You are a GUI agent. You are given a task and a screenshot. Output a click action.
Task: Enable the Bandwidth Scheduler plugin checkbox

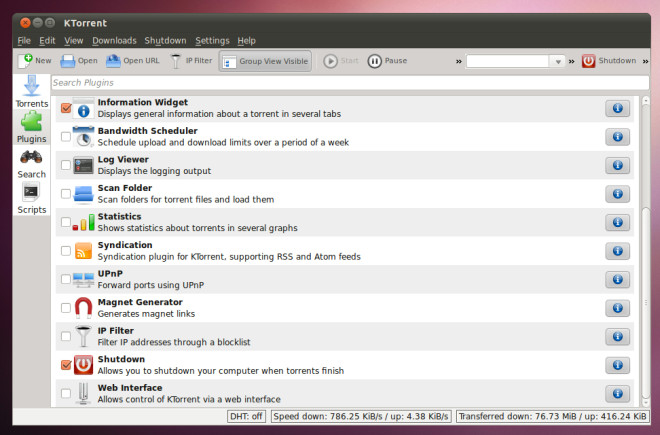click(66, 136)
